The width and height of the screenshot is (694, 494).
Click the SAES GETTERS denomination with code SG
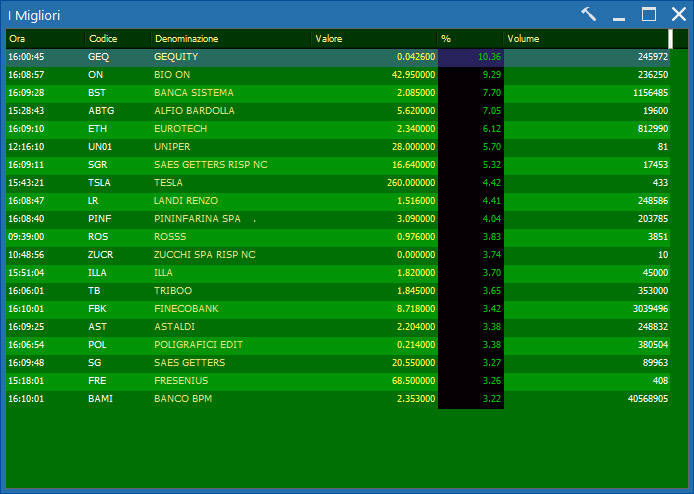(189, 363)
